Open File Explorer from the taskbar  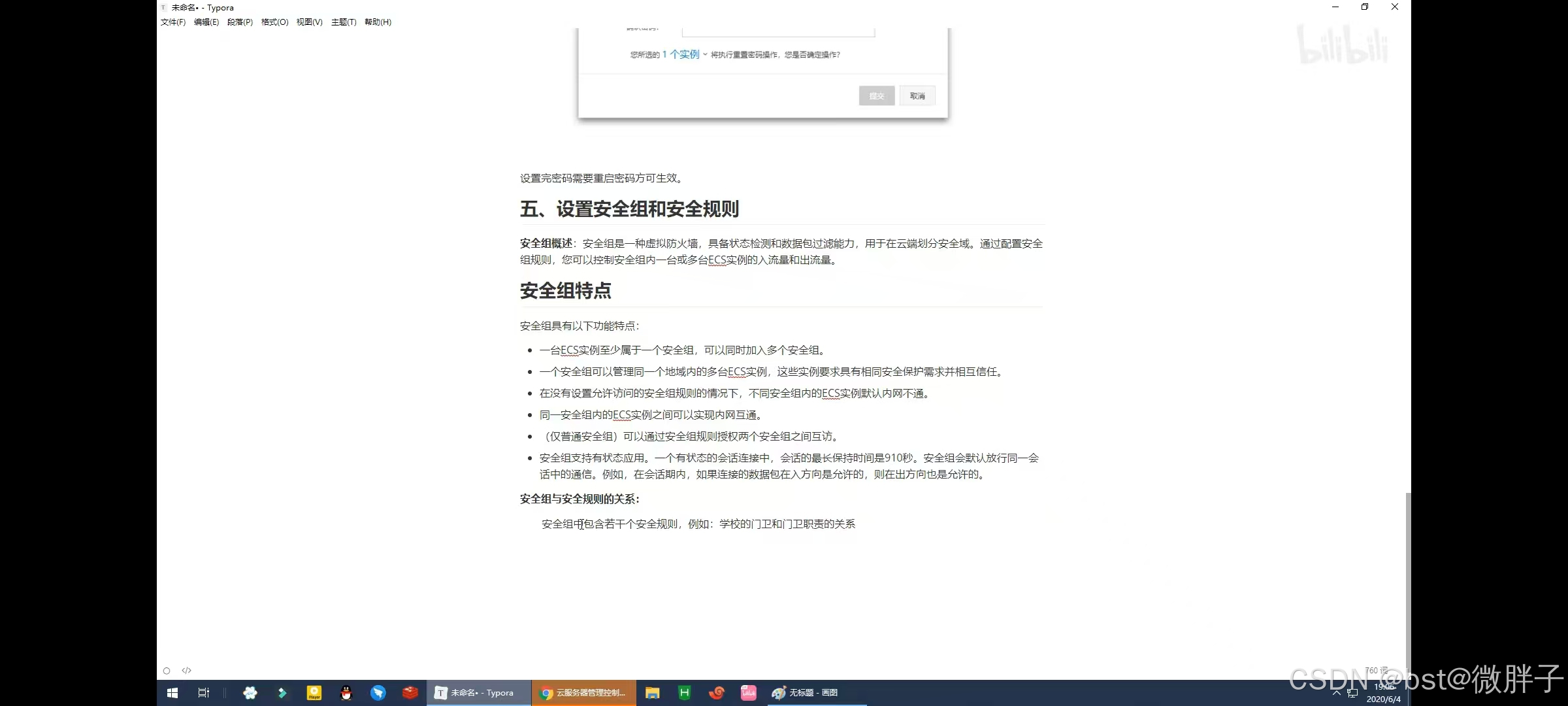pos(651,692)
